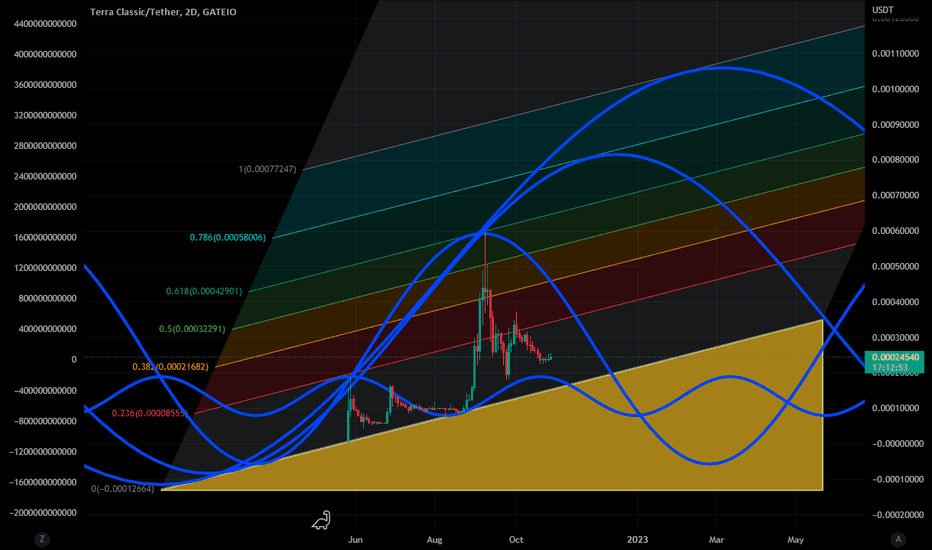Click the Jun label on the time axis
The image size is (932, 550).
click(355, 540)
